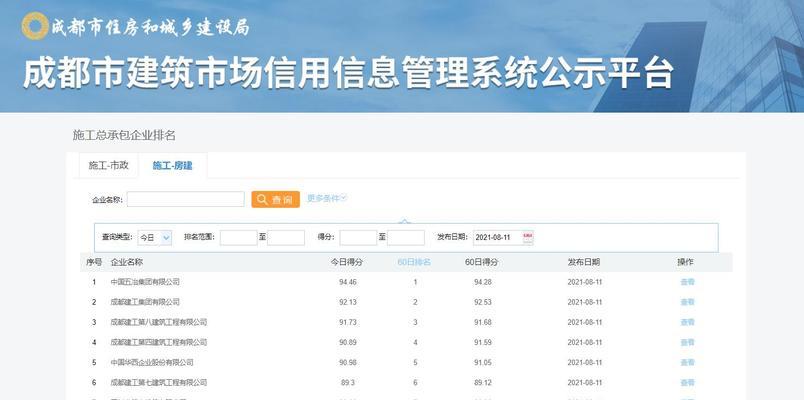Screen dimensions: 804x400
Task: Select the 施工-房建 tab
Action: [x=172, y=165]
